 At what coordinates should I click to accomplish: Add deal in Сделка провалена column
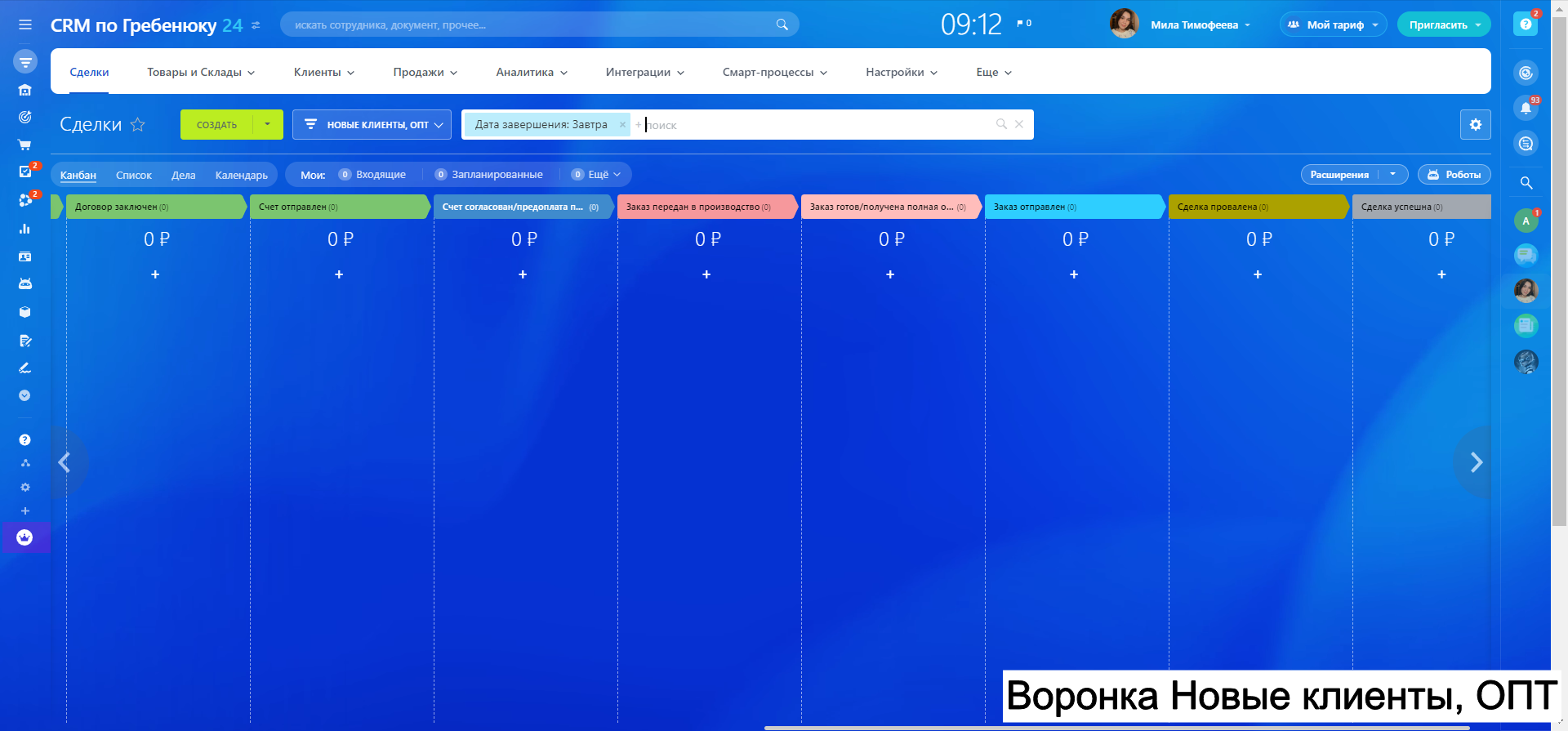(x=1258, y=274)
